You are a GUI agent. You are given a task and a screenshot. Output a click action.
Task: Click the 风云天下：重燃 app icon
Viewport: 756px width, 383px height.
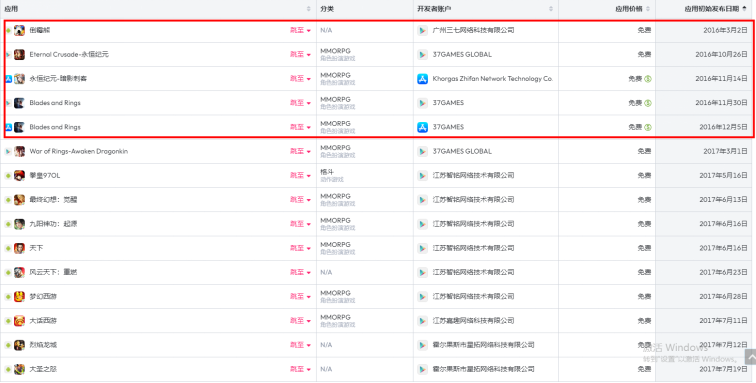[x=19, y=272]
